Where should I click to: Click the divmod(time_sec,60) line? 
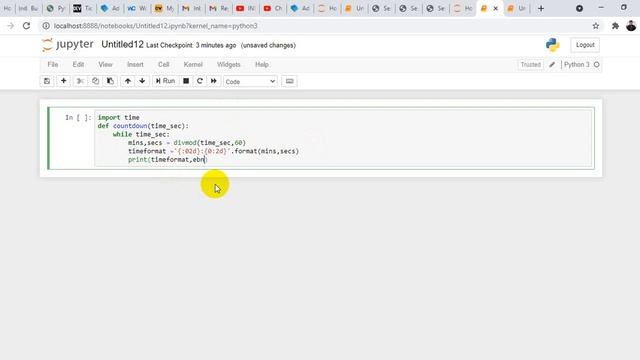(x=187, y=143)
